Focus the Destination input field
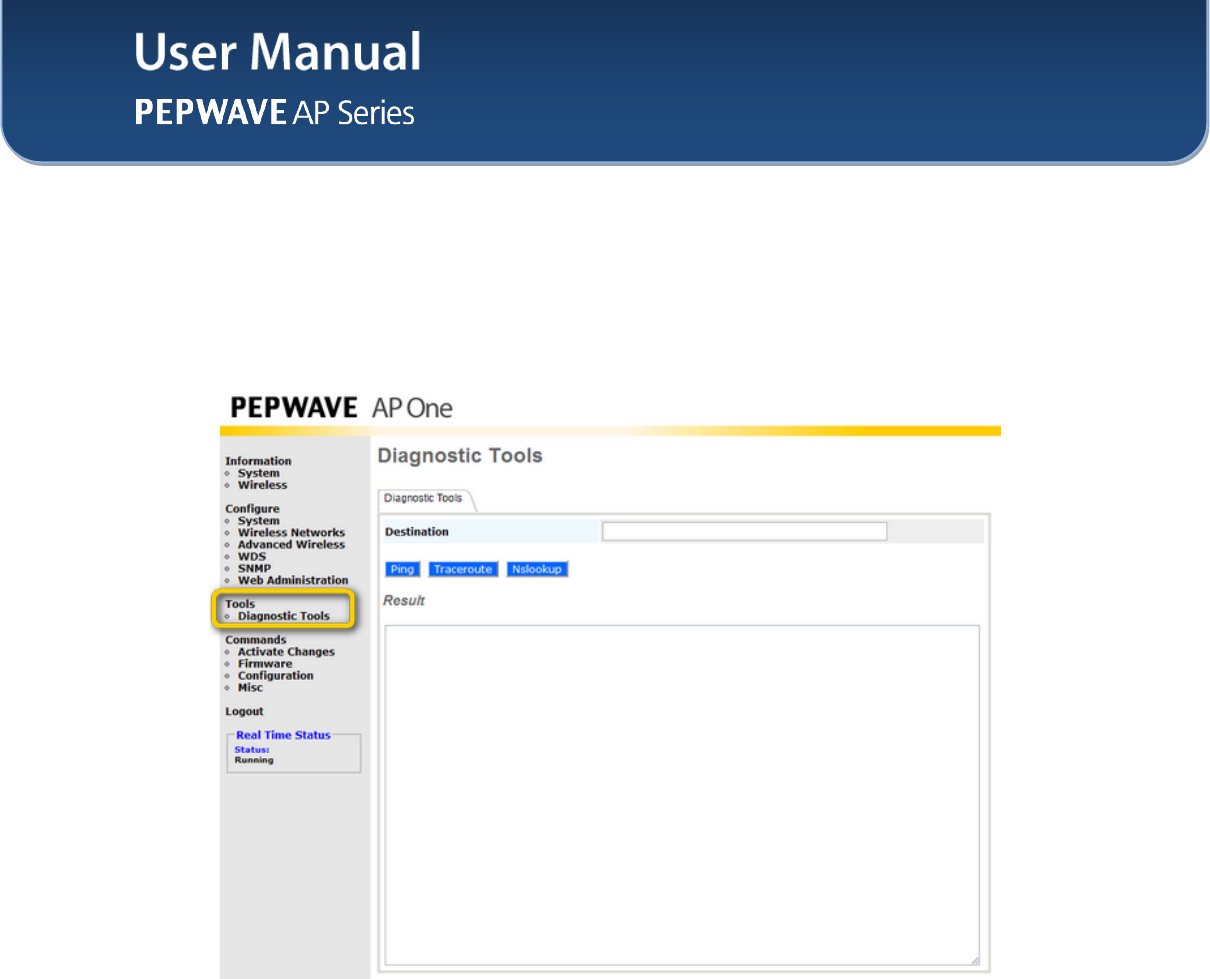The width and height of the screenshot is (1210, 979). click(744, 532)
